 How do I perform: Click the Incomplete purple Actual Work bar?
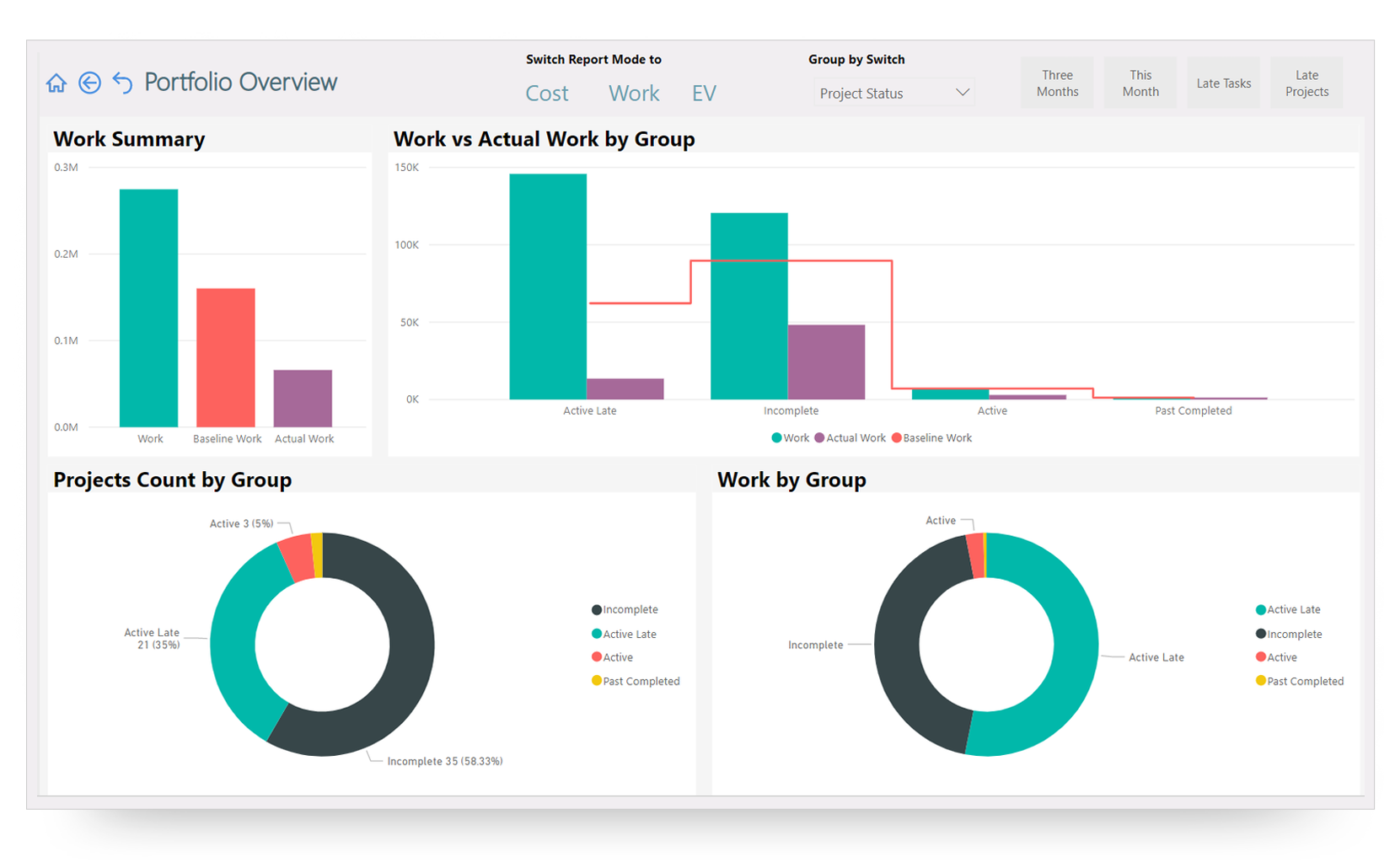pos(826,362)
